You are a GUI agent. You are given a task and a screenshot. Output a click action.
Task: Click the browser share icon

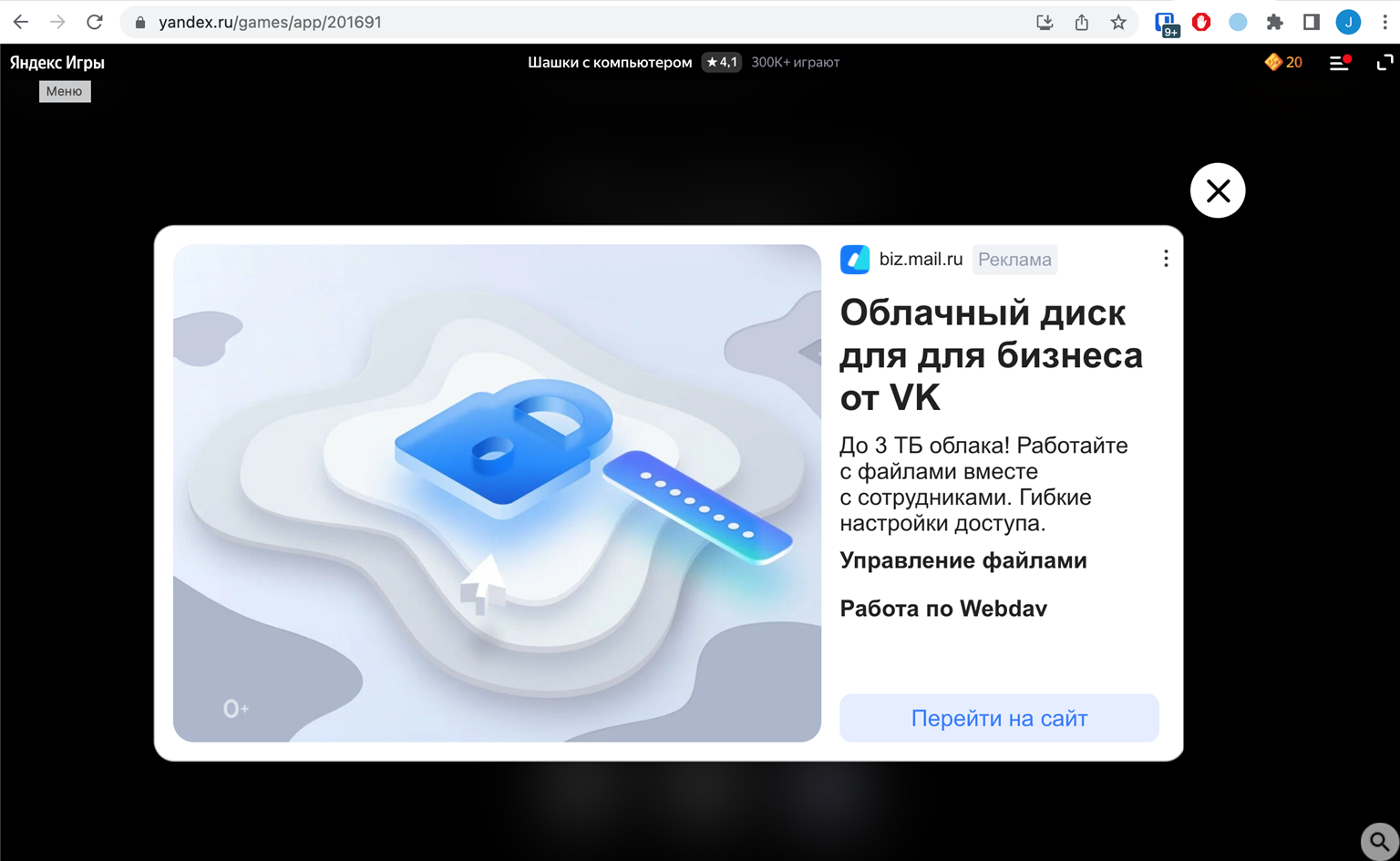(1082, 22)
